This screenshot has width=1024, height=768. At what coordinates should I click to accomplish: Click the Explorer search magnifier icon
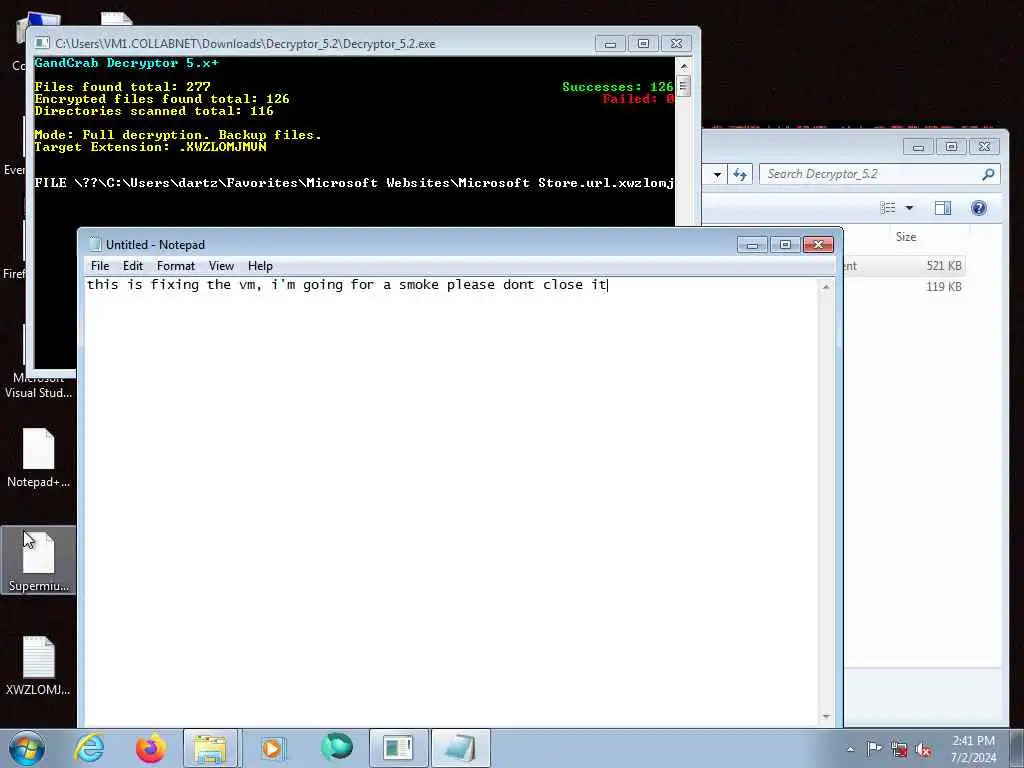pos(988,174)
